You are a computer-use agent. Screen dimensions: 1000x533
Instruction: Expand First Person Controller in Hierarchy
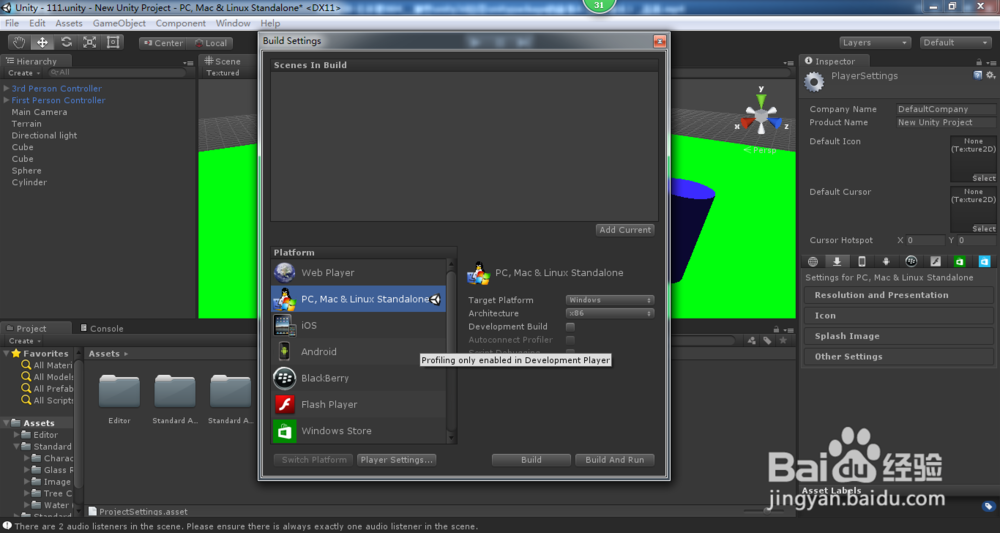6,100
